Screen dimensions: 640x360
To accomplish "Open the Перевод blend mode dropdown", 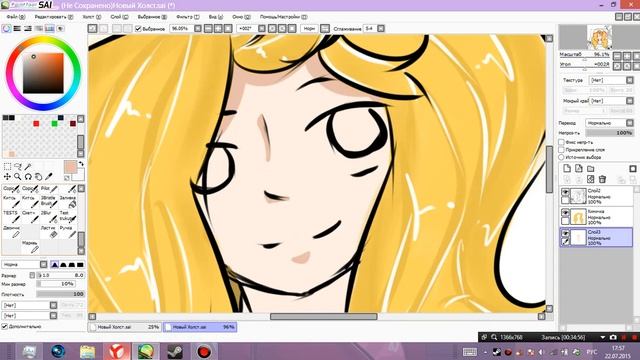I will pos(609,123).
